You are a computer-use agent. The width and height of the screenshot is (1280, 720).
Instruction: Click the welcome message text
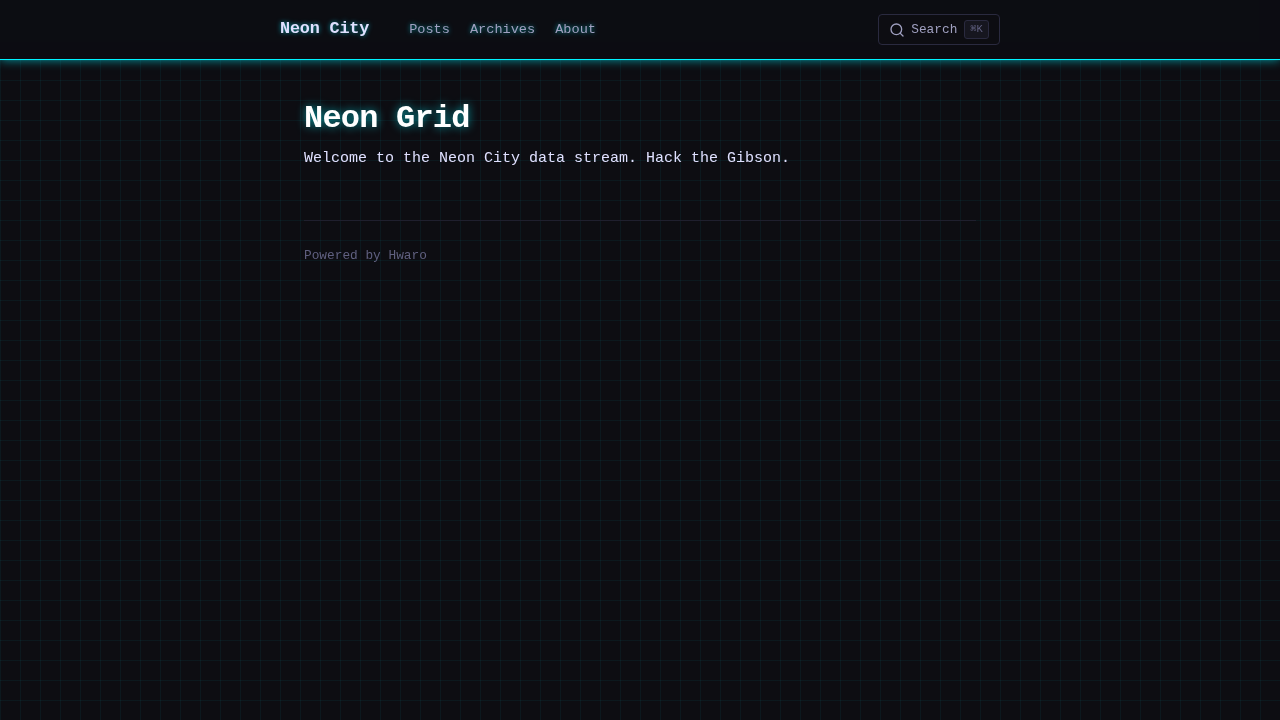tap(547, 158)
